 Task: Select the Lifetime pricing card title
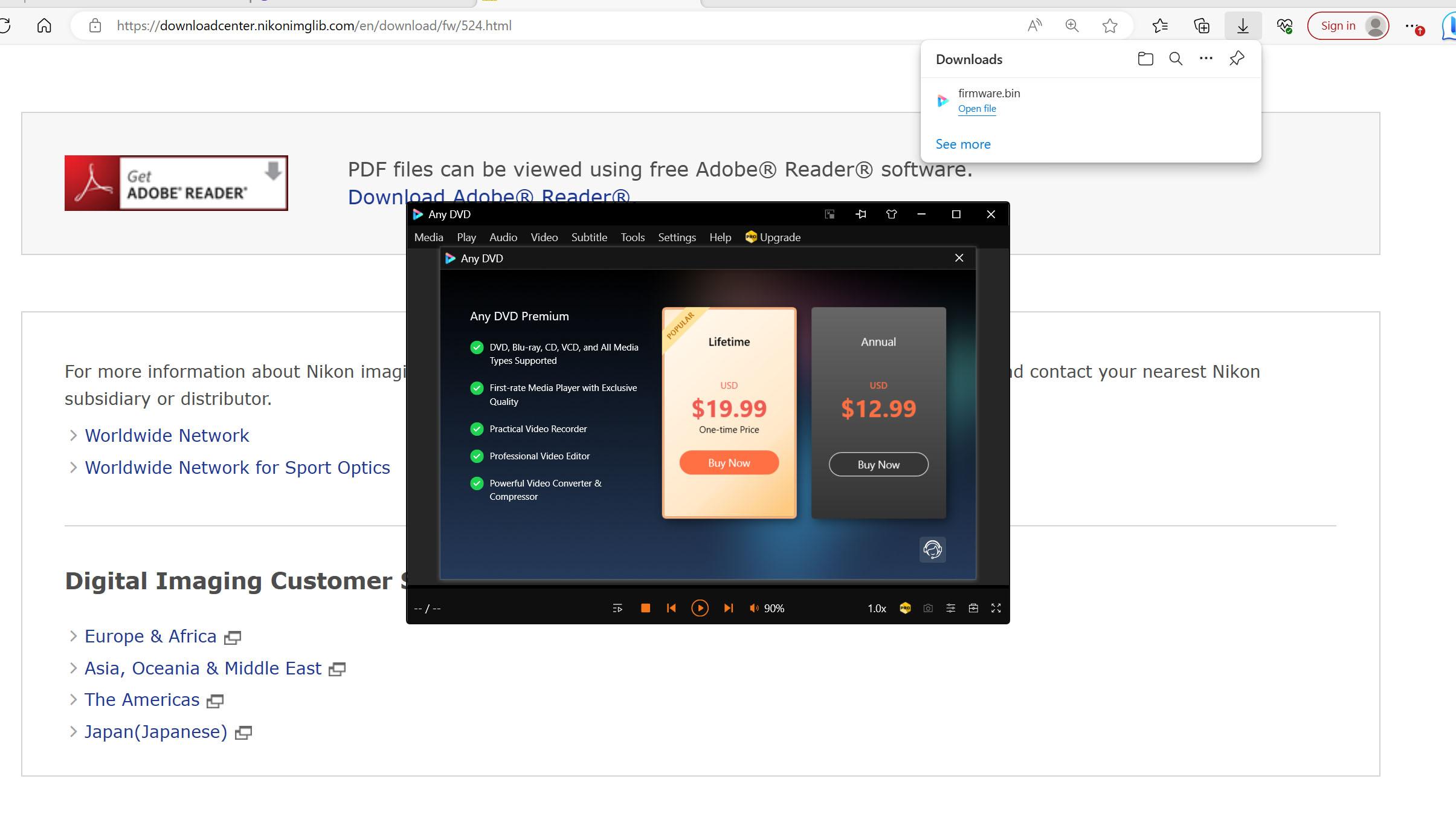[729, 342]
